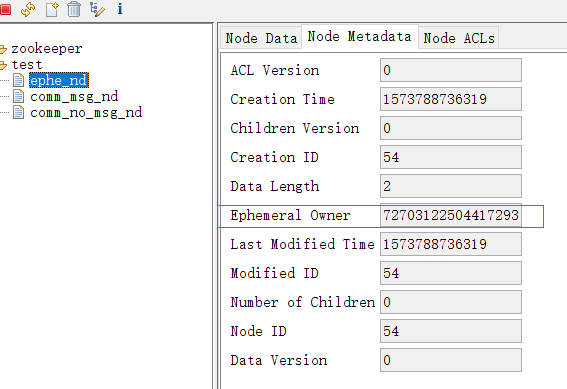Viewport: 567px width, 389px height.
Task: Click the ACL Version label
Action: (x=275, y=70)
